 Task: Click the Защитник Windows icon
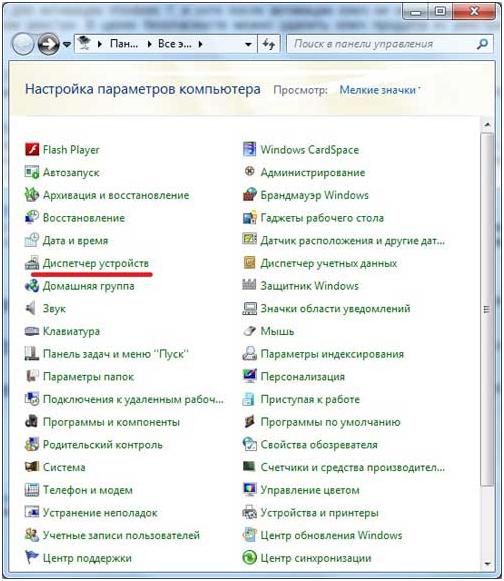249,286
